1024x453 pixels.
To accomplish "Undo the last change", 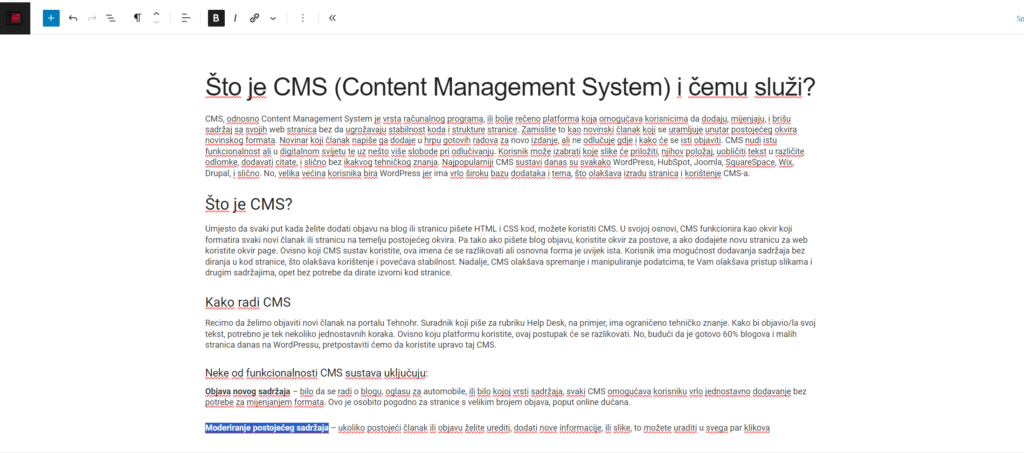I will coord(73,18).
